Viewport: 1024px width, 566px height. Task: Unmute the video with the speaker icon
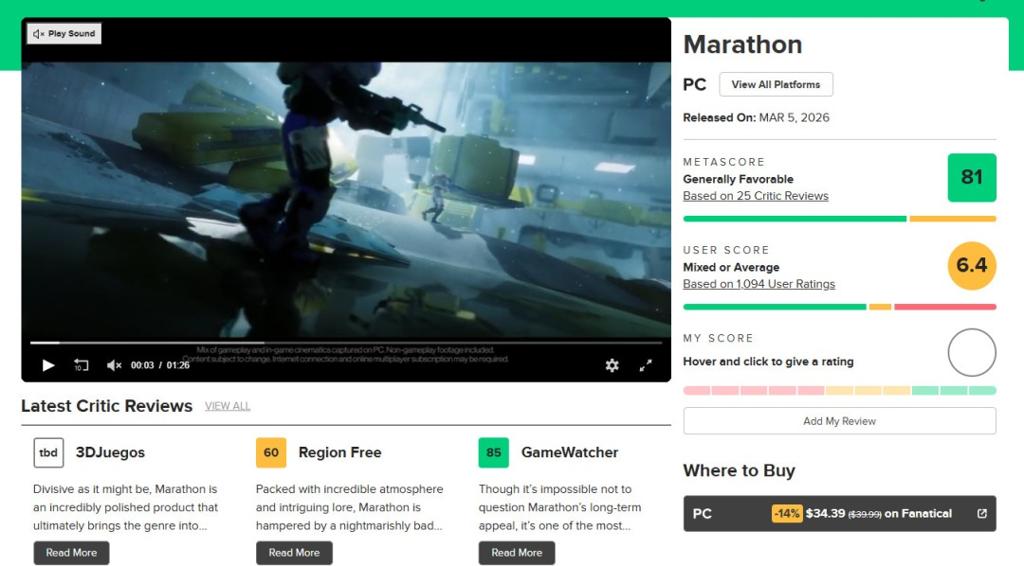pyautogui.click(x=114, y=366)
